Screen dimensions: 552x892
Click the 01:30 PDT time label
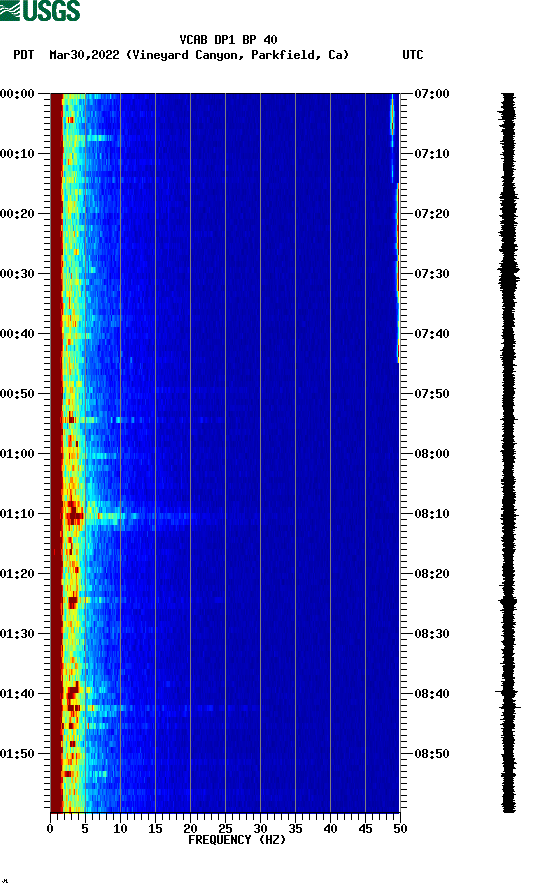pyautogui.click(x=18, y=634)
